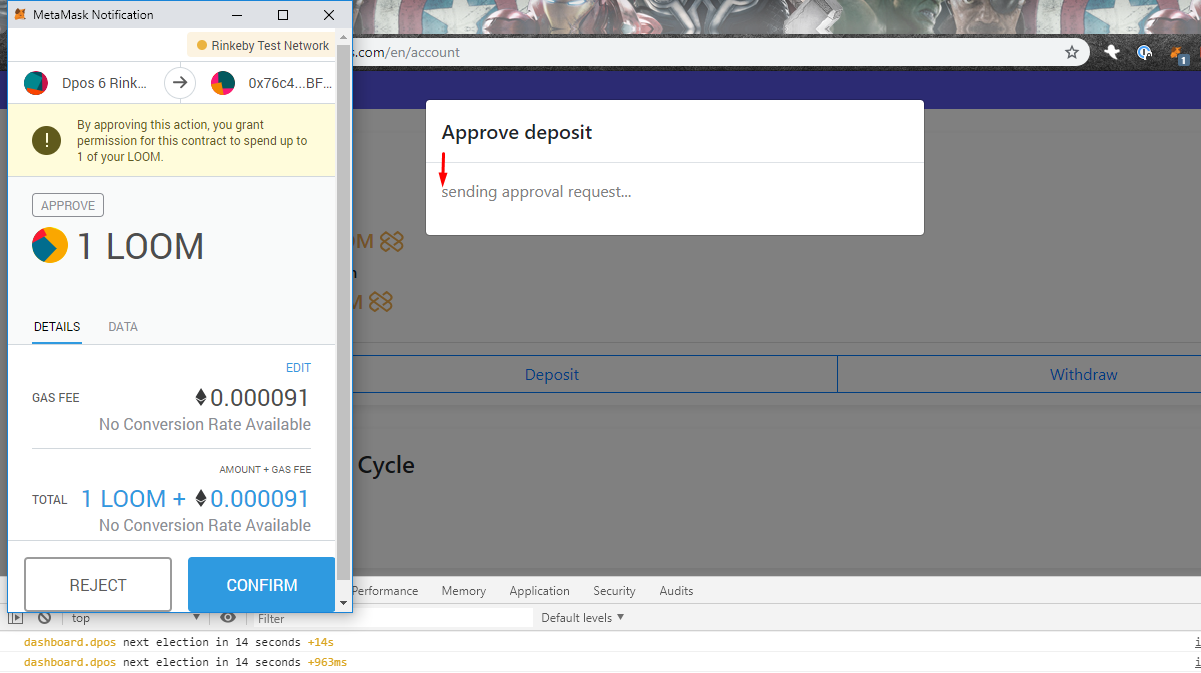Screen dimensions: 1201x673
Task: Toggle the live expression eye icon
Action: tap(227, 617)
